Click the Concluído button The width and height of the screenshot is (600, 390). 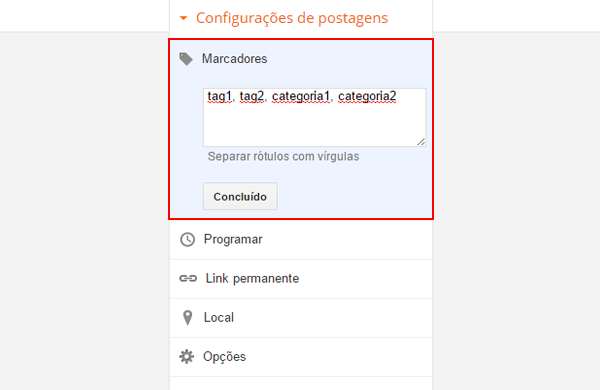pyautogui.click(x=240, y=196)
